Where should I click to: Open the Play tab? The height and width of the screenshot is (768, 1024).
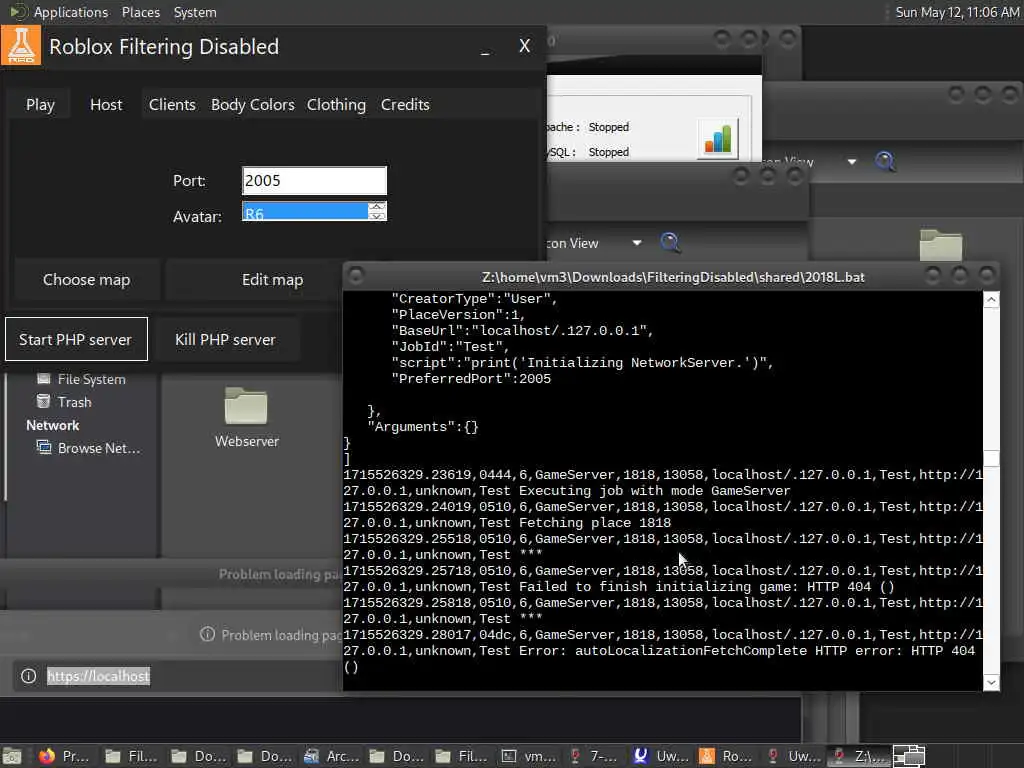40,104
